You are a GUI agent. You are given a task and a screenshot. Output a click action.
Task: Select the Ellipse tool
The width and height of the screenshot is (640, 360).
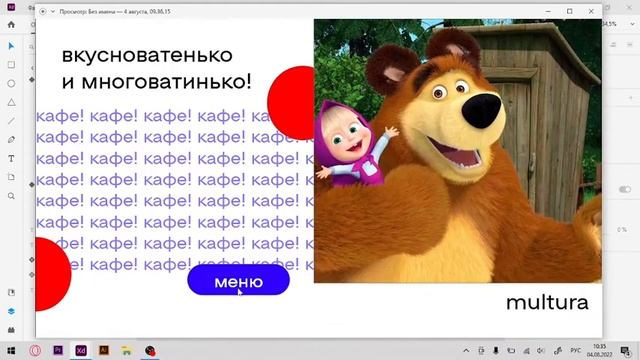tap(11, 83)
